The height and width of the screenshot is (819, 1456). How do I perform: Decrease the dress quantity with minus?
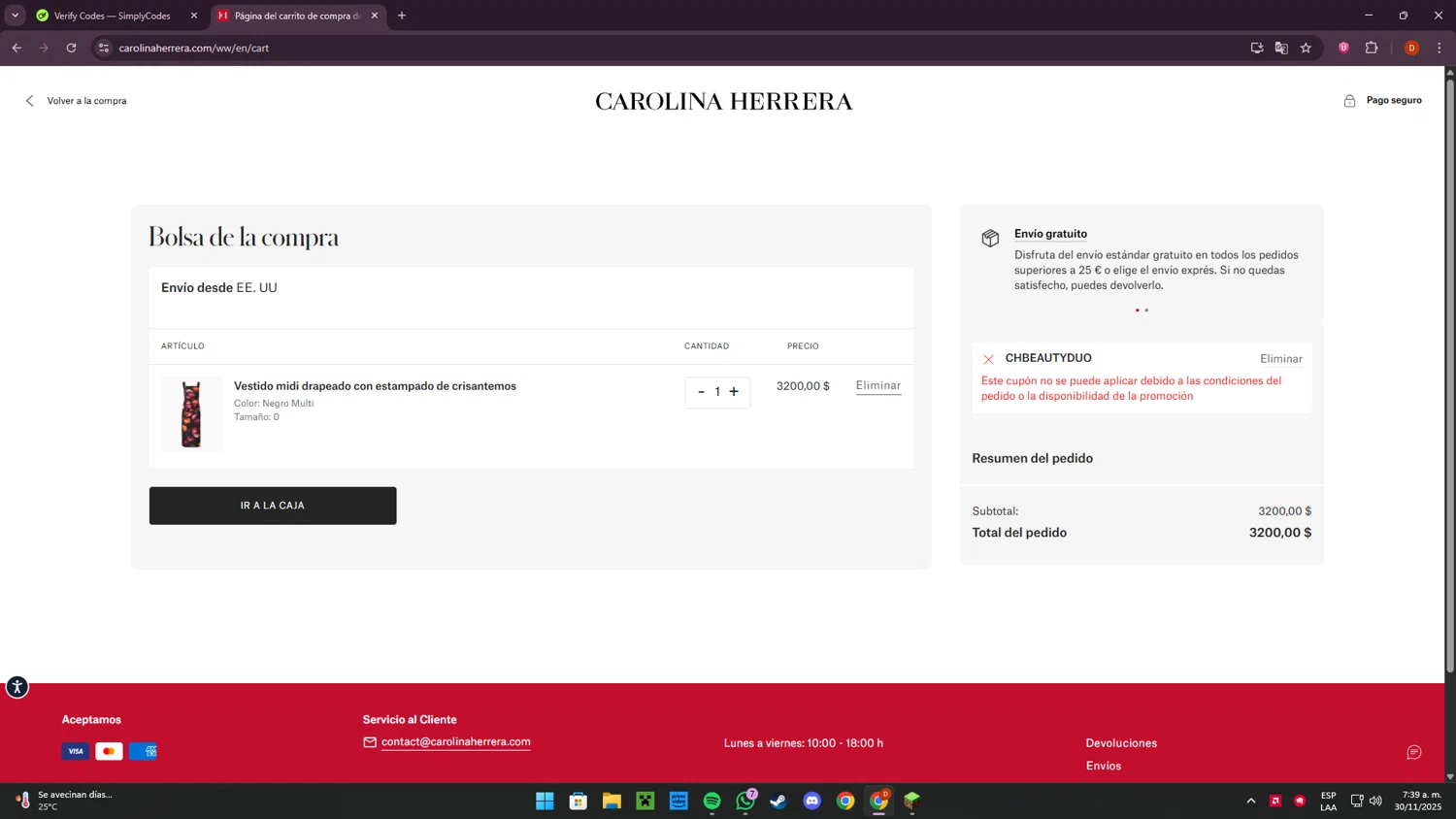(701, 392)
